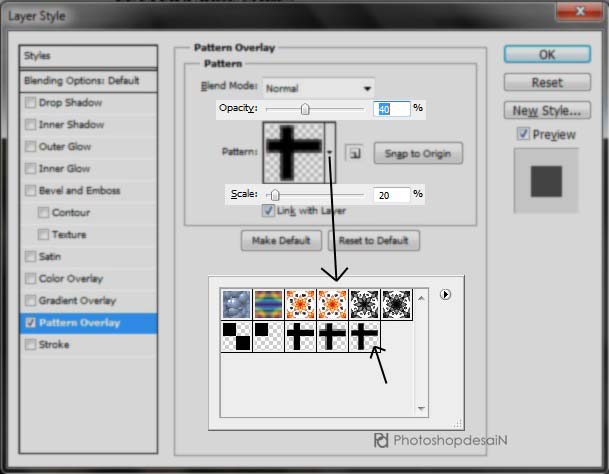This screenshot has width=609, height=474.
Task: Click the create new preset from pattern icon
Action: coord(354,153)
